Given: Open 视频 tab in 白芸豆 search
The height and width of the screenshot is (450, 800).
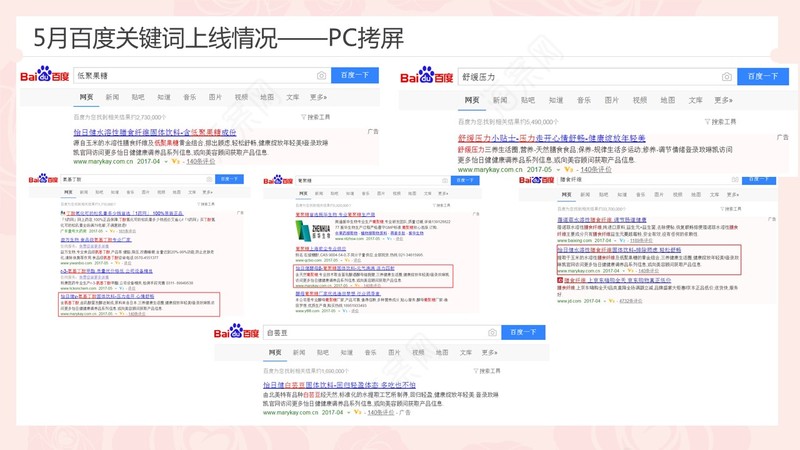Looking at the screenshot, I should click(418, 353).
